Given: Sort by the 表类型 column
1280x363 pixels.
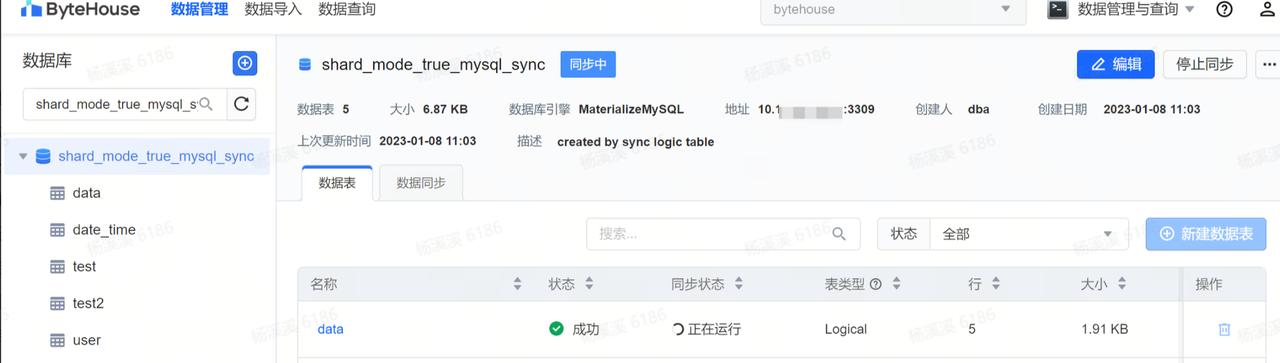Looking at the screenshot, I should click(897, 284).
